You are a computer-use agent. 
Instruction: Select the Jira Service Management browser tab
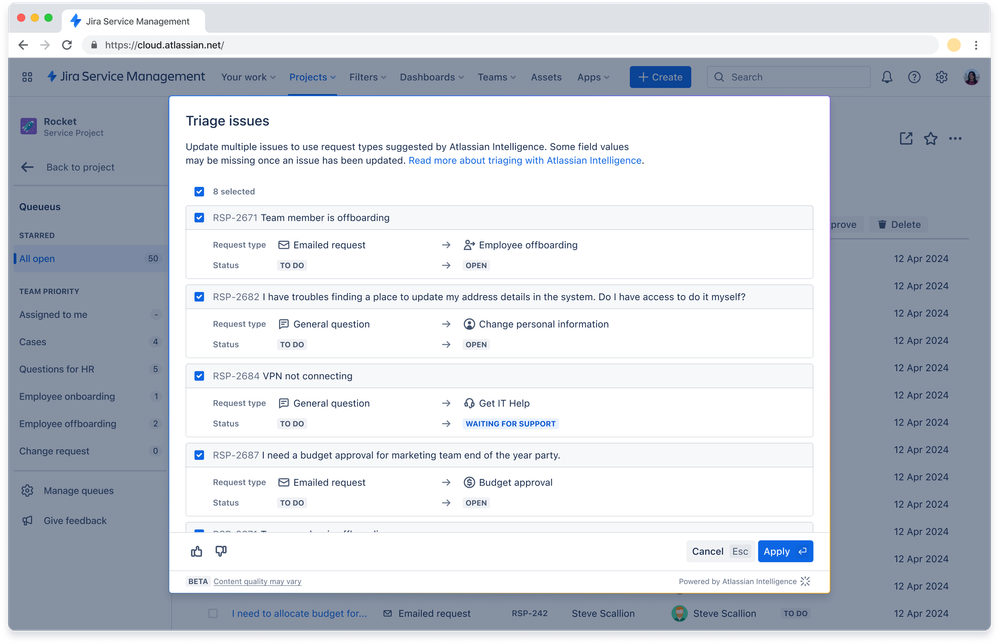pyautogui.click(x=134, y=21)
